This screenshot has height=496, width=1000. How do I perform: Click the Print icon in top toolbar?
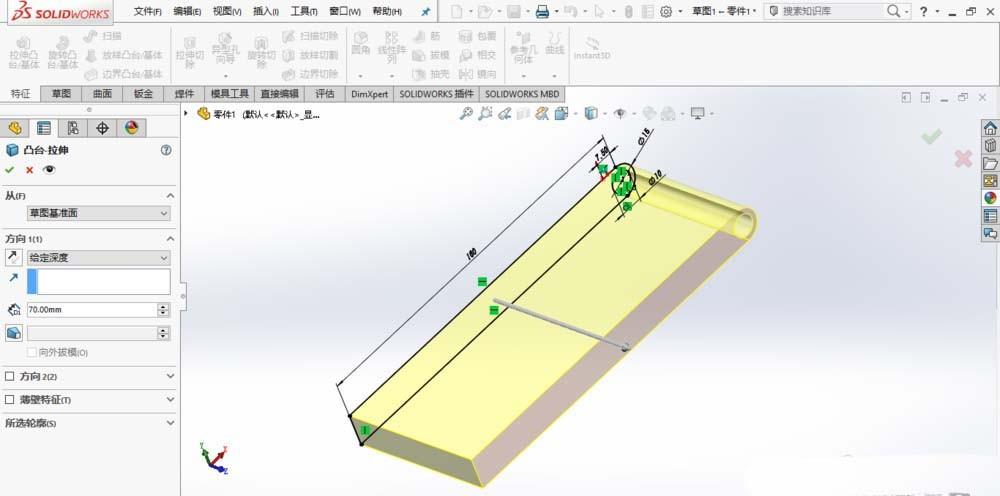click(x=542, y=11)
